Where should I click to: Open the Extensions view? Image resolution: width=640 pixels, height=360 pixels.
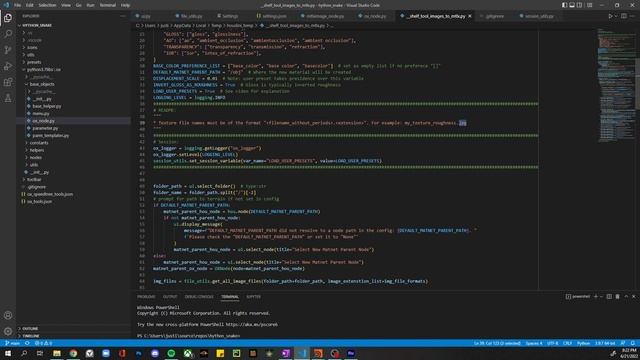(8, 82)
